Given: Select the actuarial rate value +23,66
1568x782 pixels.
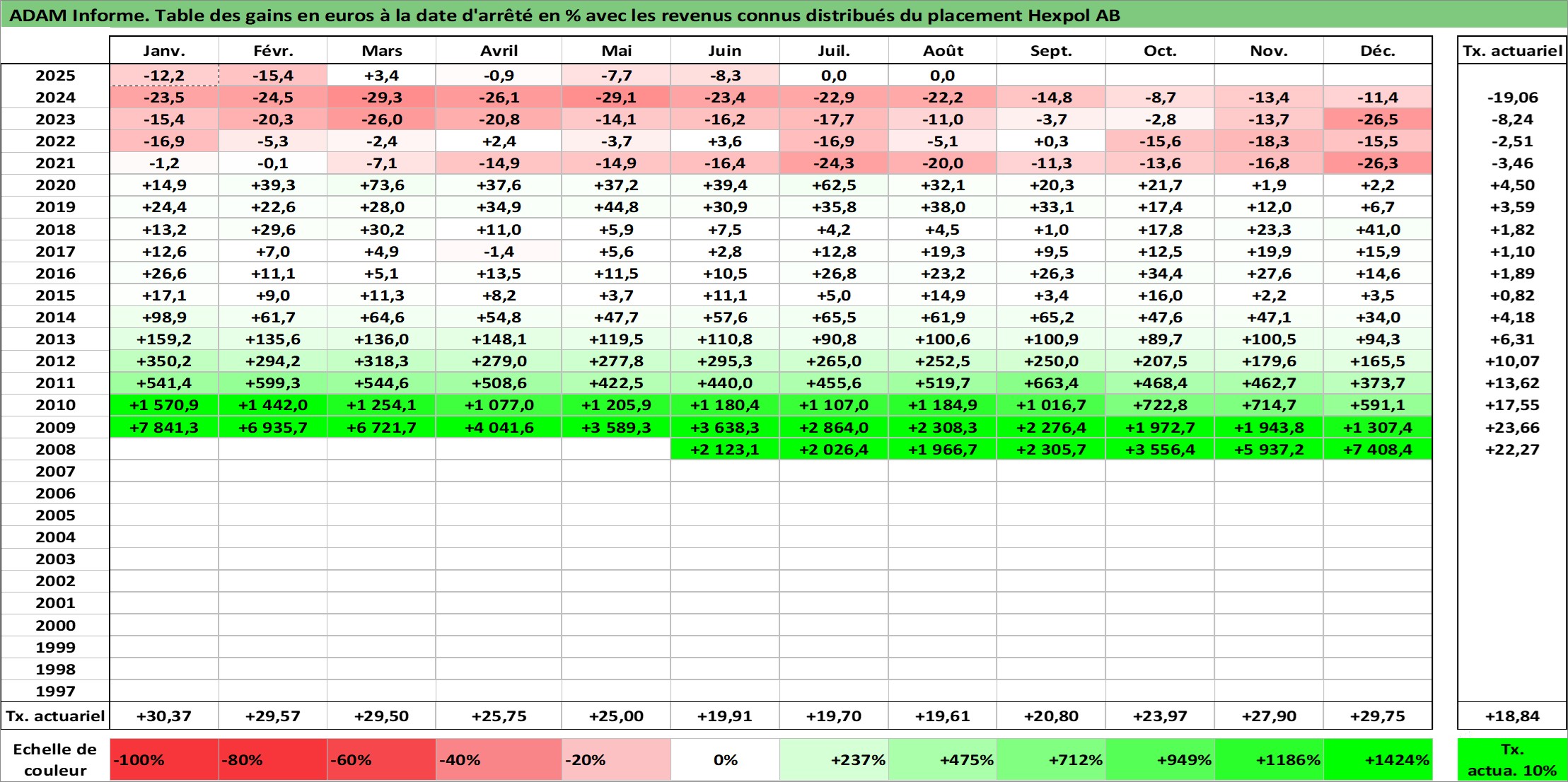Looking at the screenshot, I should [x=1512, y=427].
